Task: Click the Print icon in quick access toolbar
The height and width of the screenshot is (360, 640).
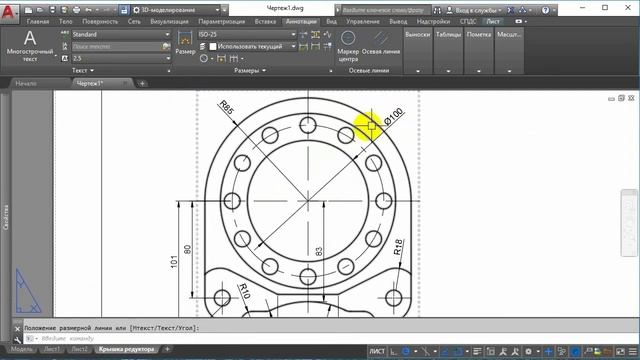Action: point(76,10)
